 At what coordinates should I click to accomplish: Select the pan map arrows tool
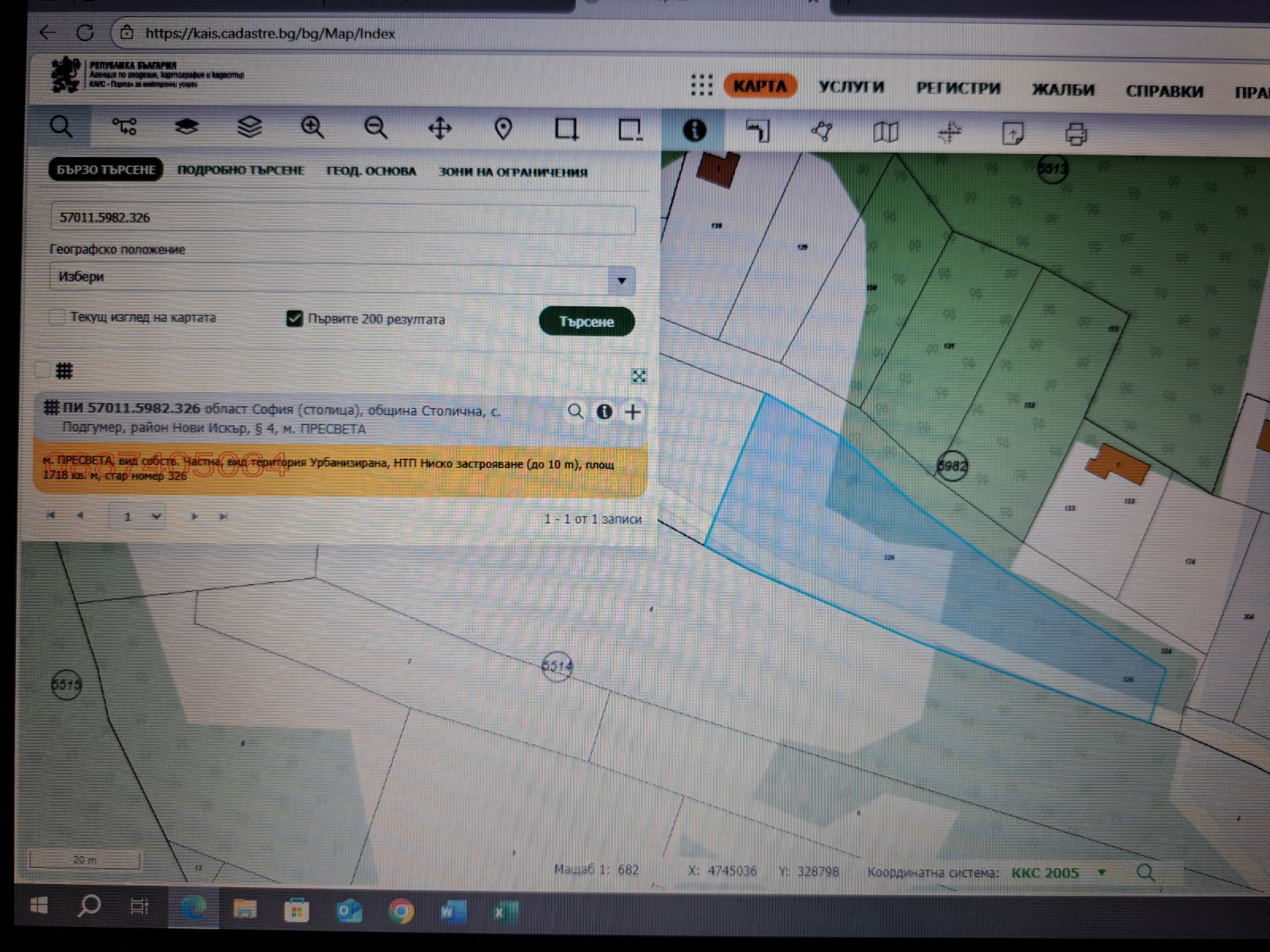[440, 129]
